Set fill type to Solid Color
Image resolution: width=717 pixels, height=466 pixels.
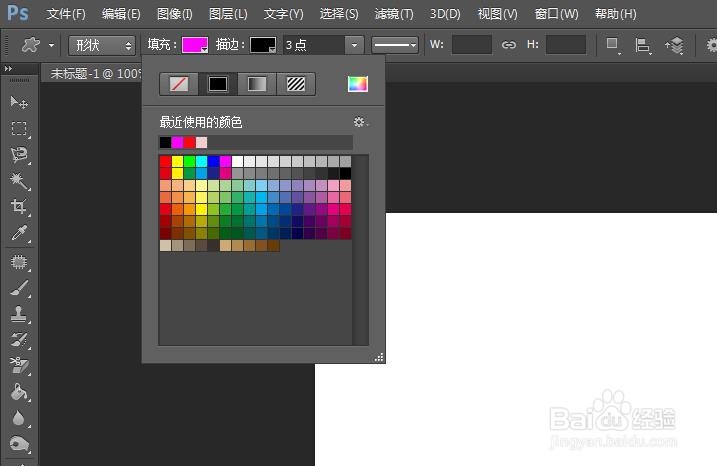point(218,84)
